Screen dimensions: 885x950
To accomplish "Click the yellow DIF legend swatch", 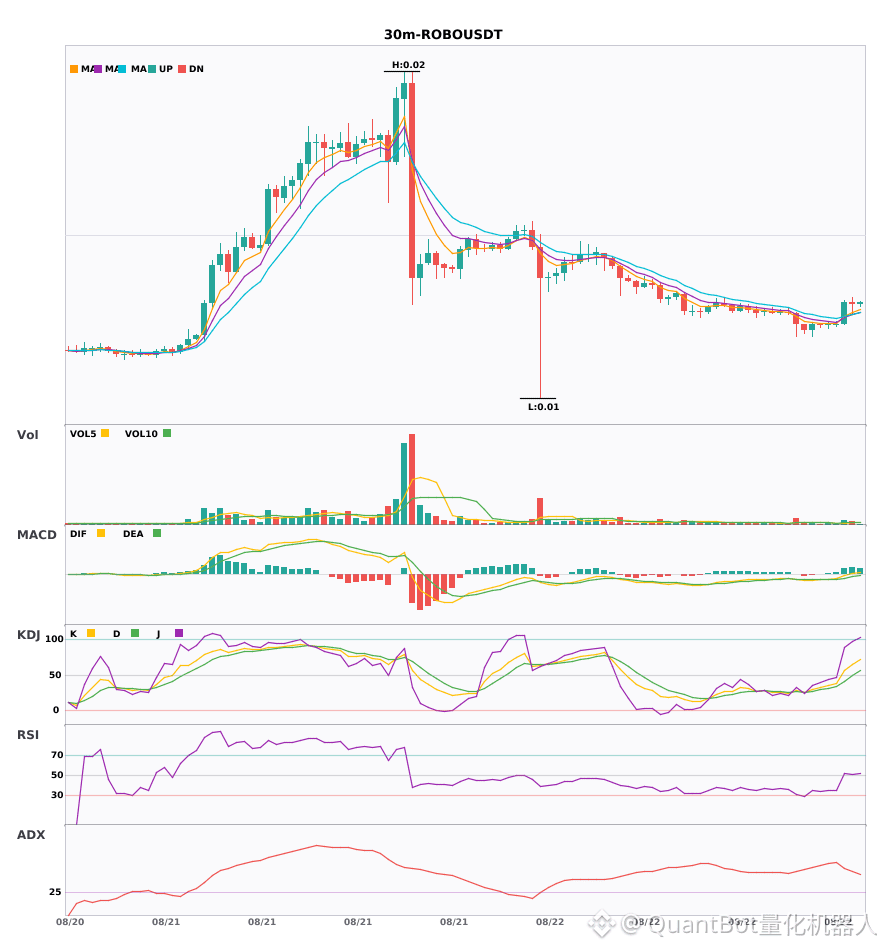I will tap(101, 533).
